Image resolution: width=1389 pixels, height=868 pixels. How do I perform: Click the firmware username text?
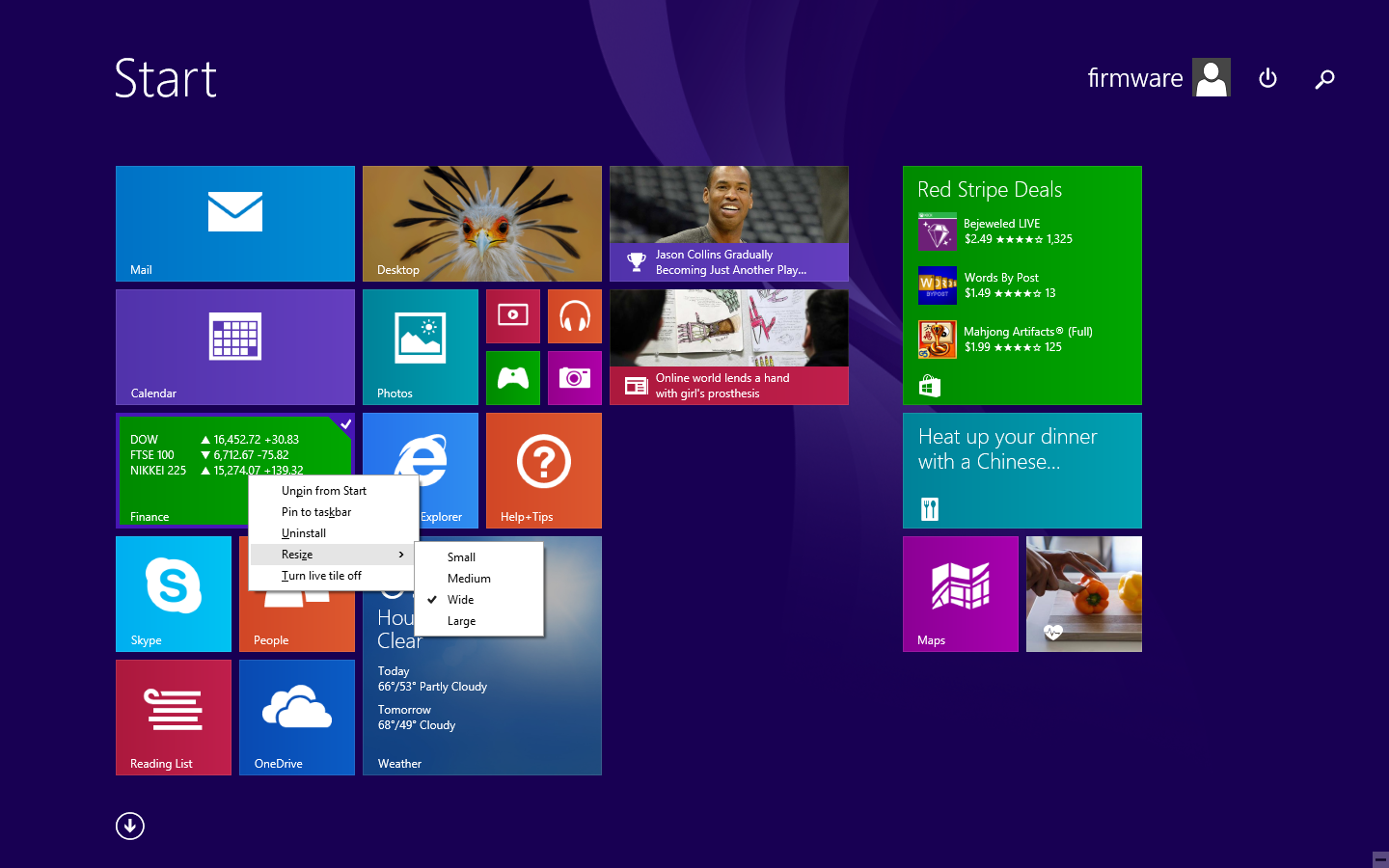click(x=1135, y=78)
